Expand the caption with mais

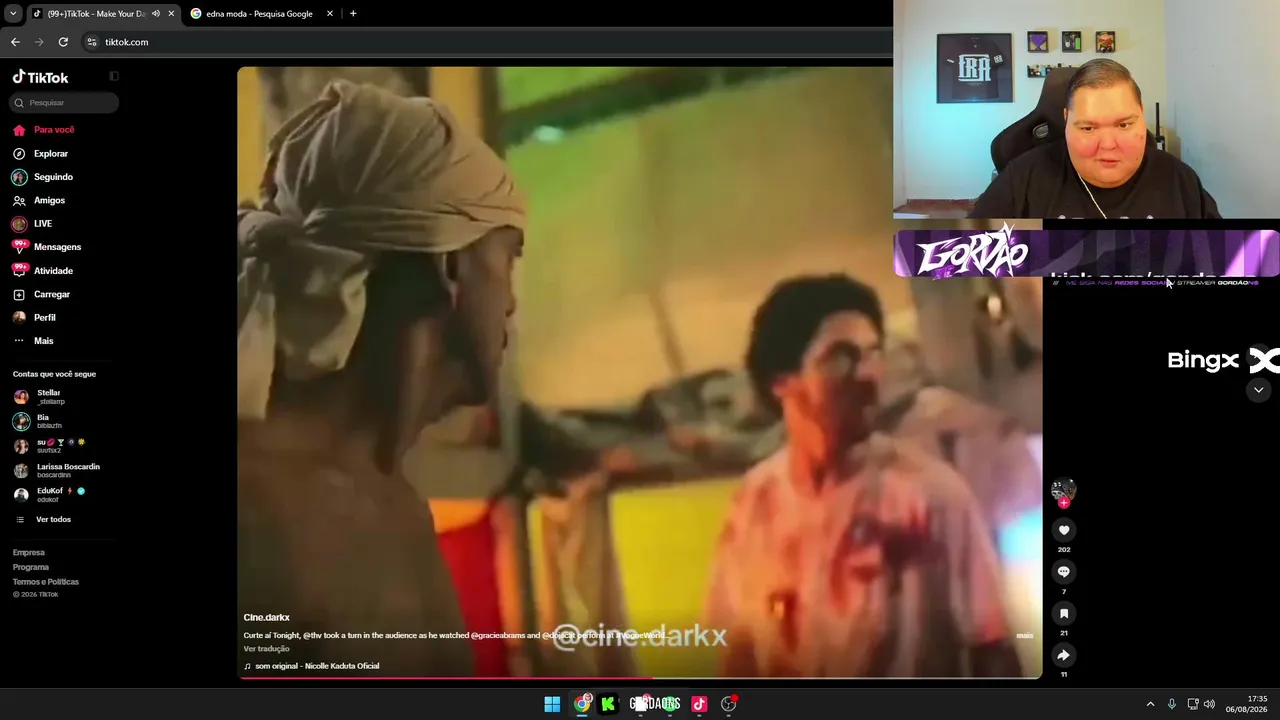[1025, 636]
